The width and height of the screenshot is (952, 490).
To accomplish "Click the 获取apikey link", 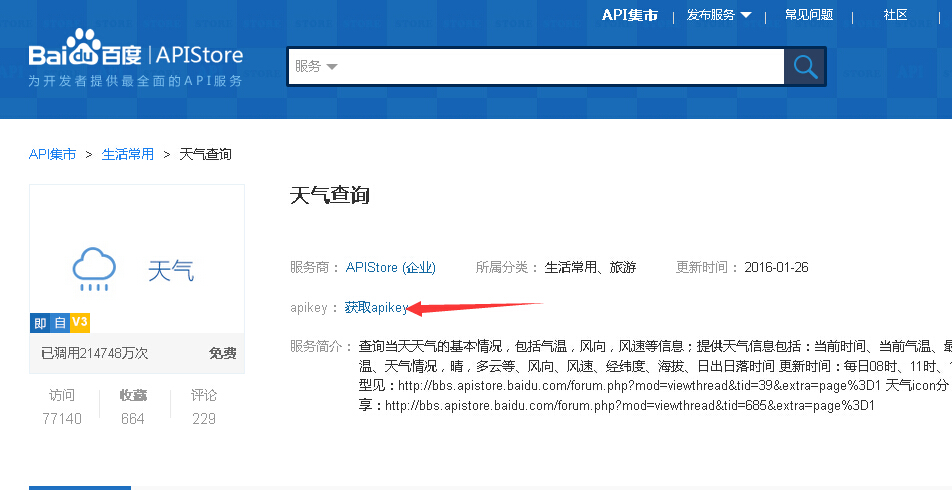I will pyautogui.click(x=376, y=308).
